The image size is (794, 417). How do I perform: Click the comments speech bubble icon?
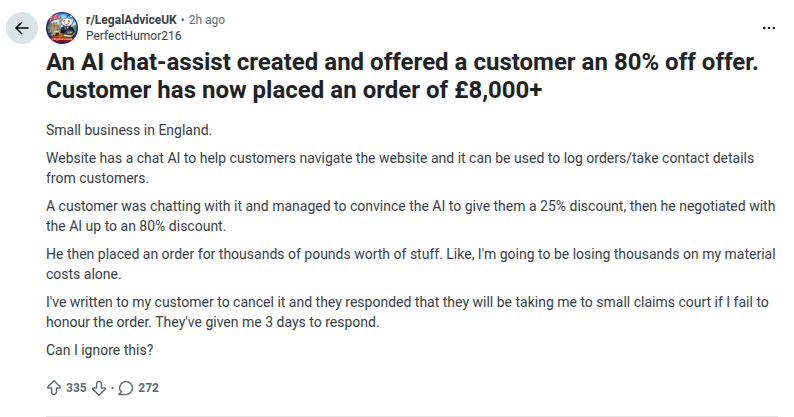[125, 387]
